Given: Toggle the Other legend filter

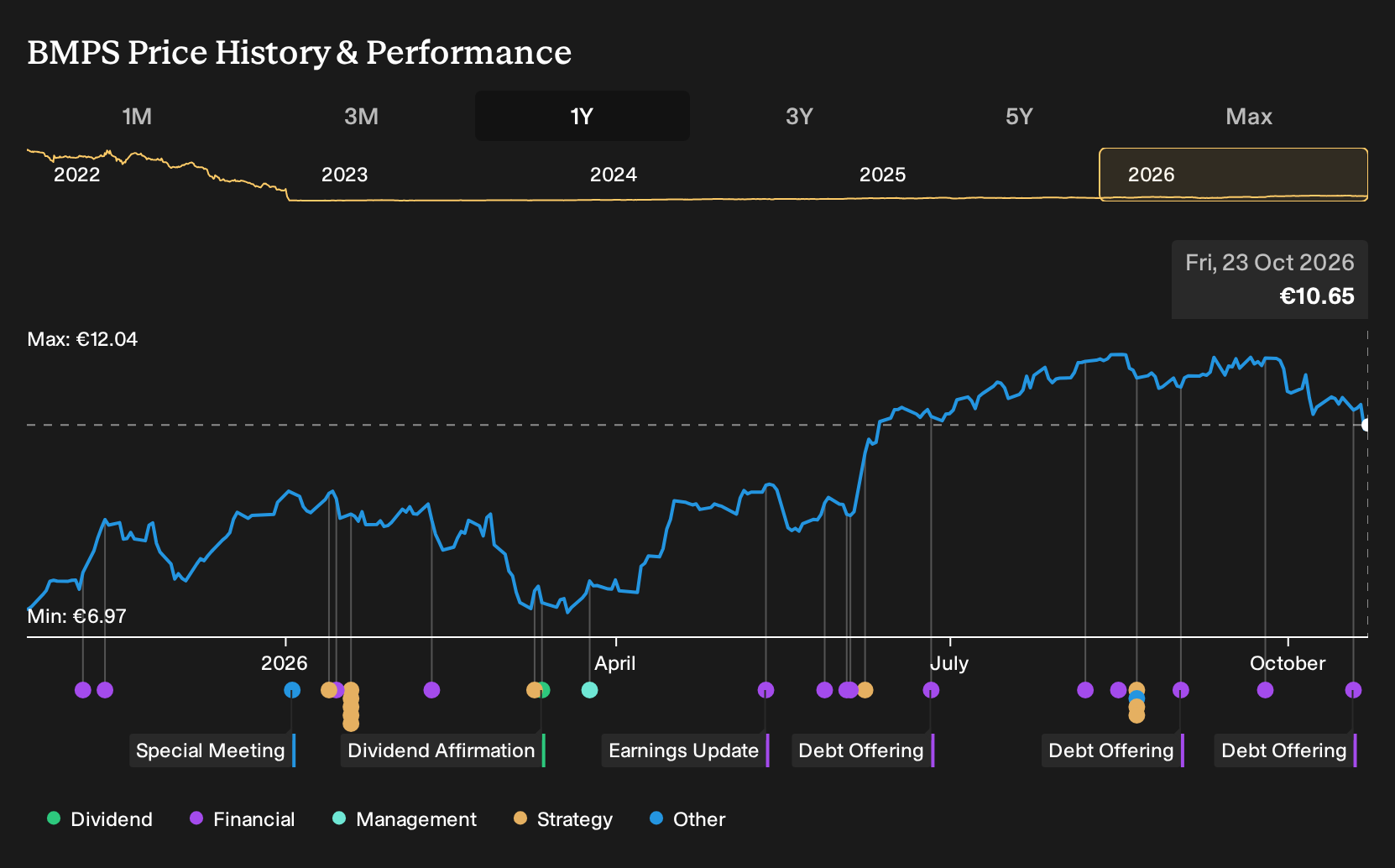Looking at the screenshot, I should click(687, 819).
